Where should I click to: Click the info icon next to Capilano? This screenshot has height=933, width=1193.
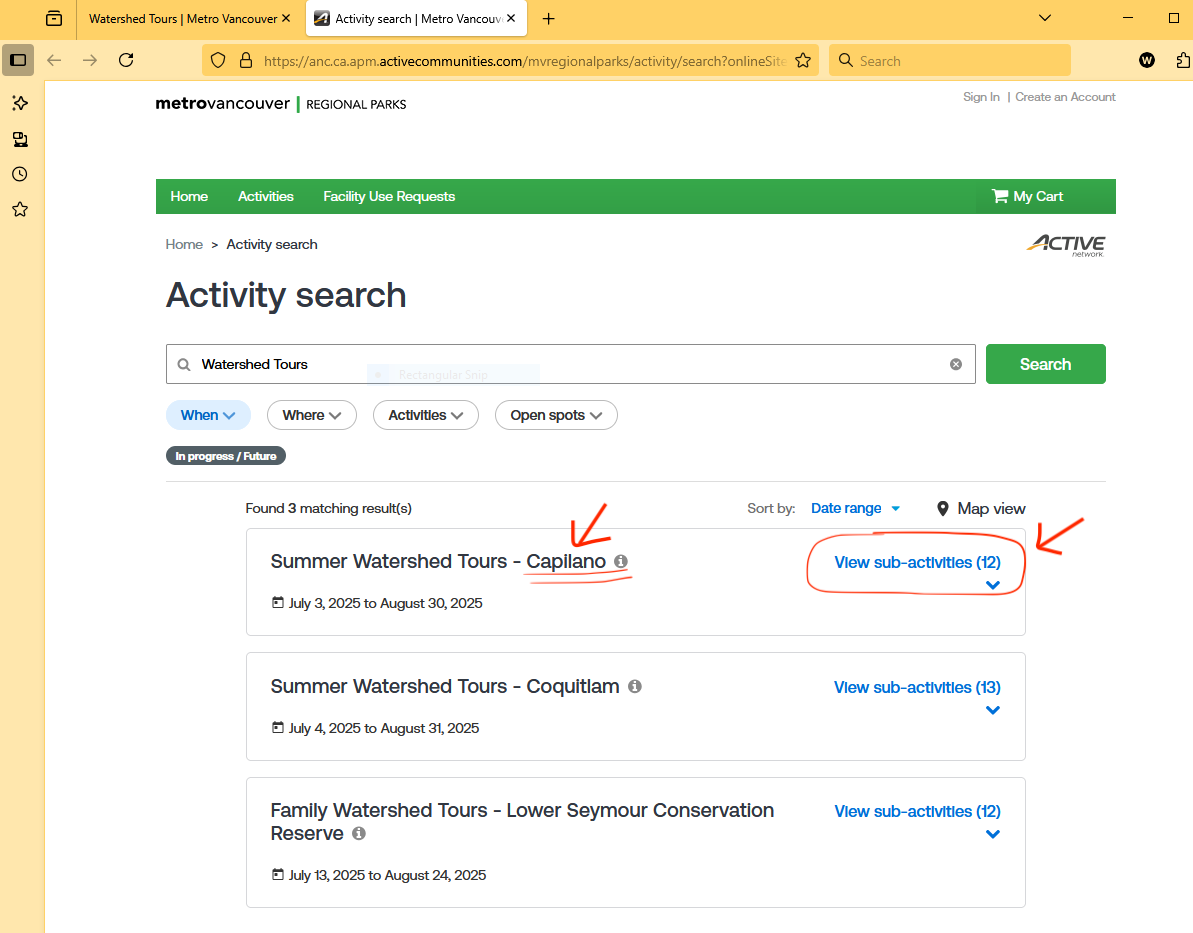point(621,562)
